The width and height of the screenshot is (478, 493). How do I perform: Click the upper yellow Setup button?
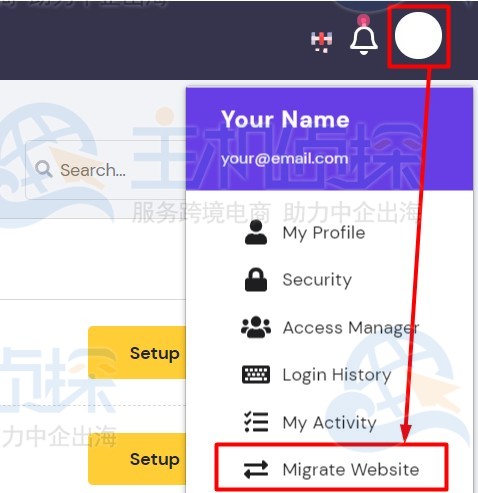tap(137, 352)
